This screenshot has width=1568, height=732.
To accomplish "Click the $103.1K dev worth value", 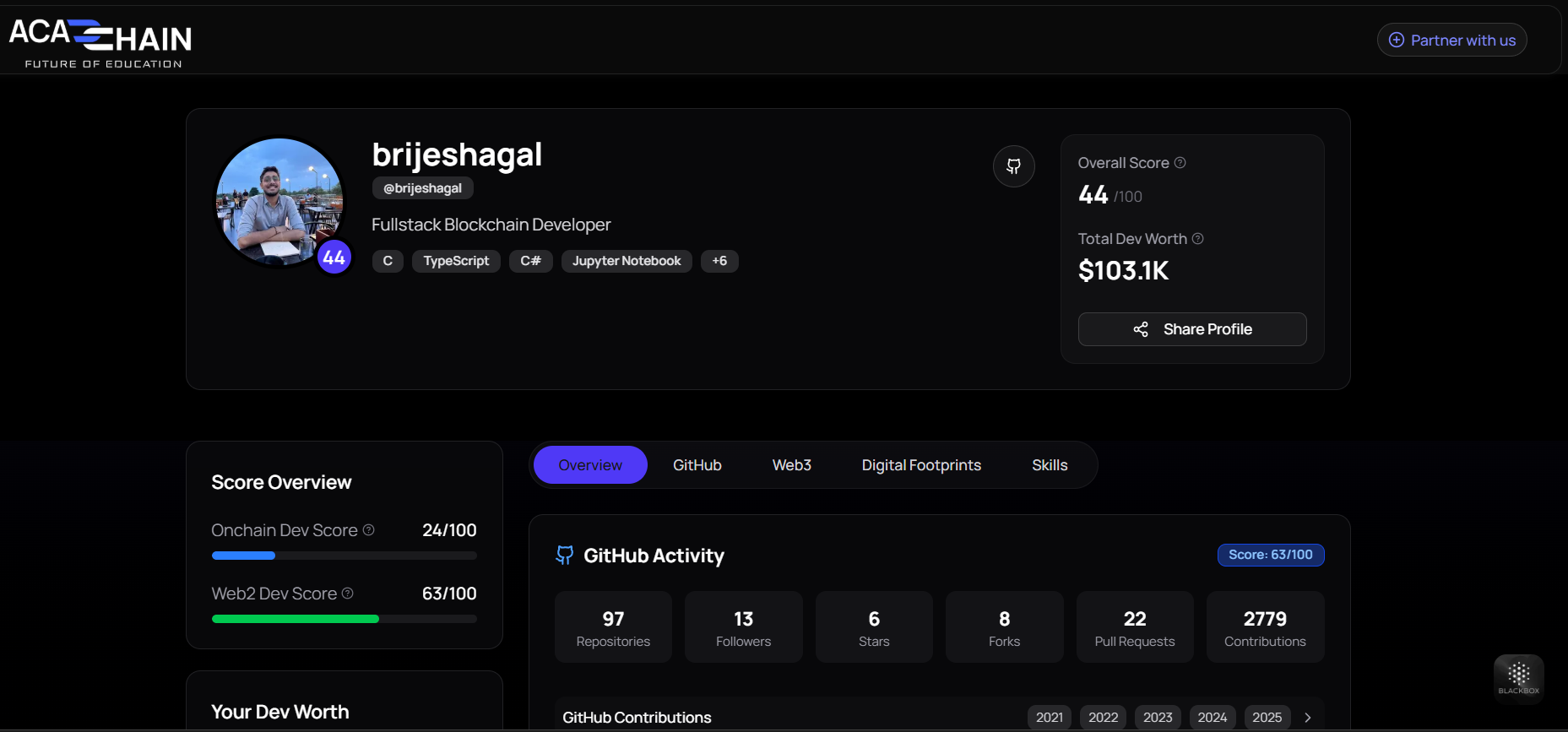I will pos(1124,271).
